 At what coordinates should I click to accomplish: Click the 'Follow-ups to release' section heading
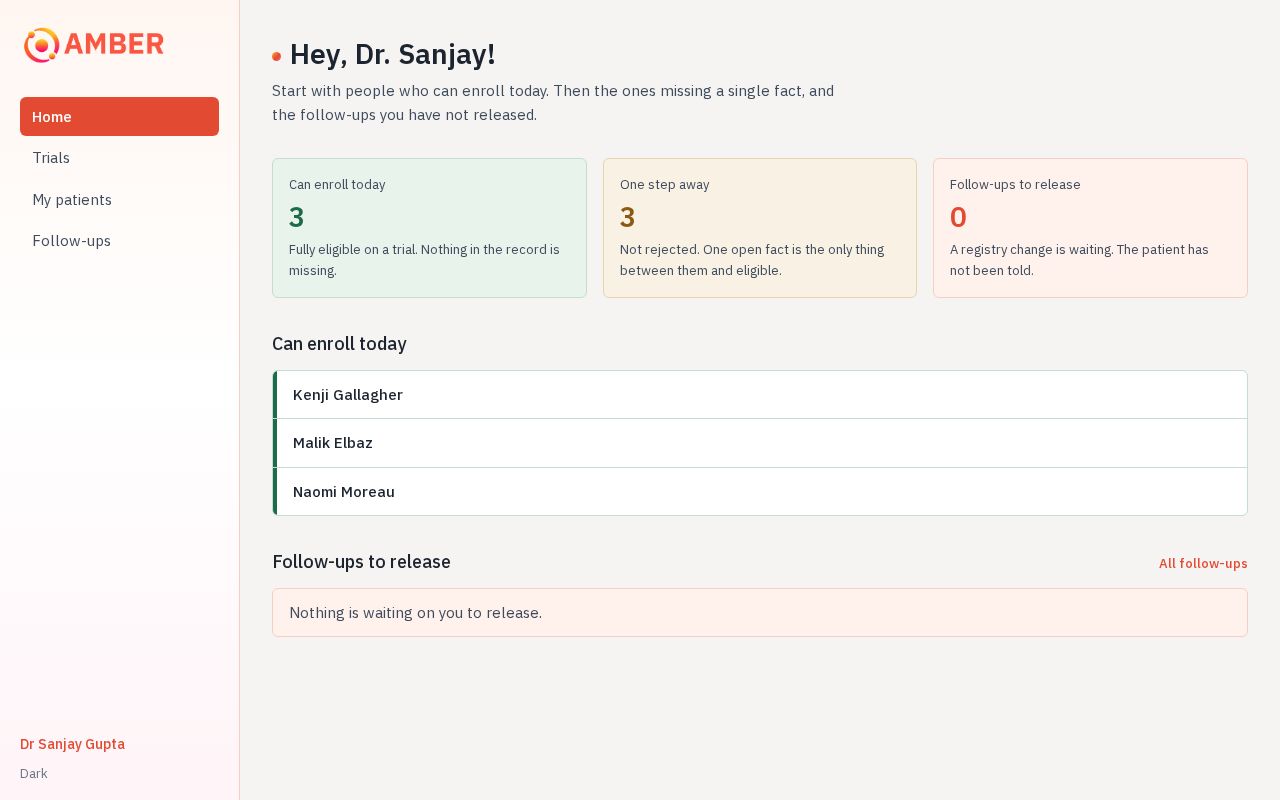pos(361,562)
